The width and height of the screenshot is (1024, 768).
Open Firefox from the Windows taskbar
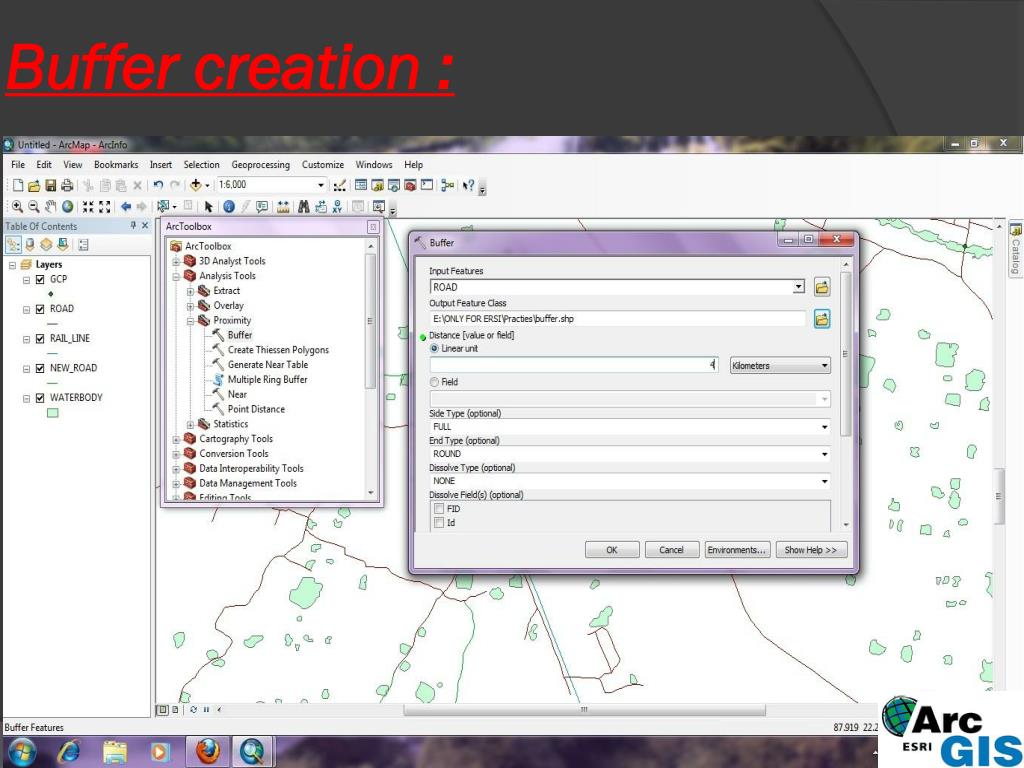208,752
